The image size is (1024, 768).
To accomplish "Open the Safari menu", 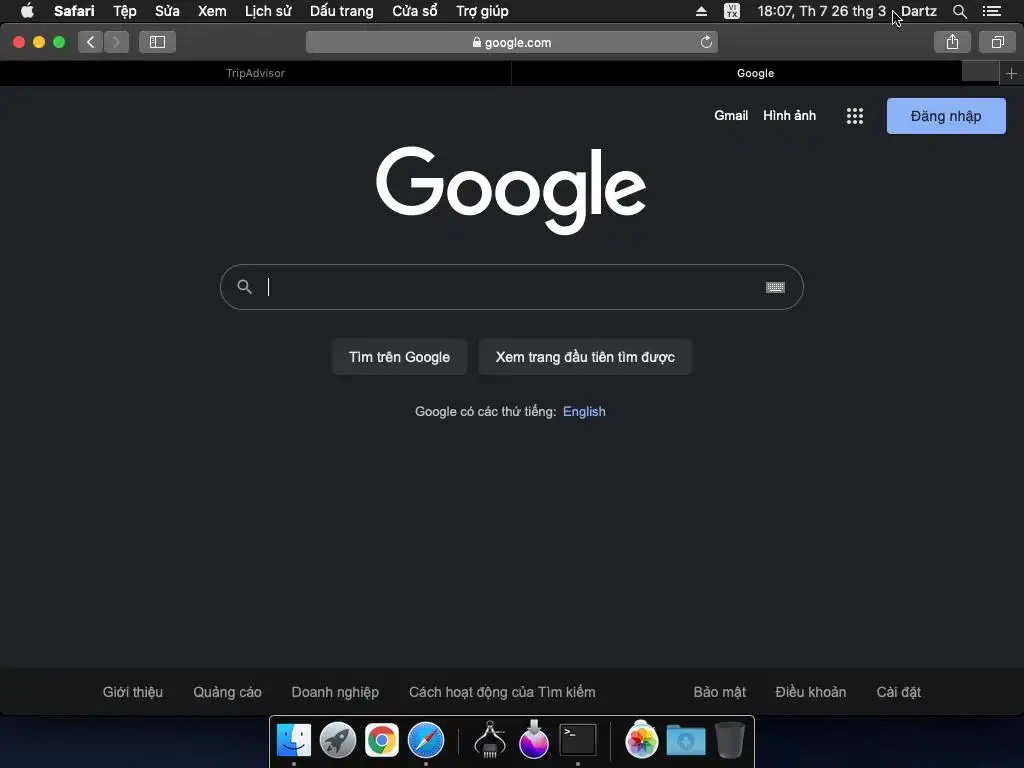I will (74, 11).
